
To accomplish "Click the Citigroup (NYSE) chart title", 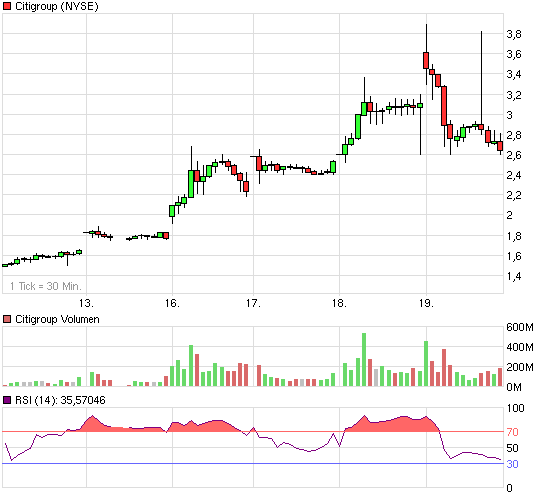I will click(57, 6).
